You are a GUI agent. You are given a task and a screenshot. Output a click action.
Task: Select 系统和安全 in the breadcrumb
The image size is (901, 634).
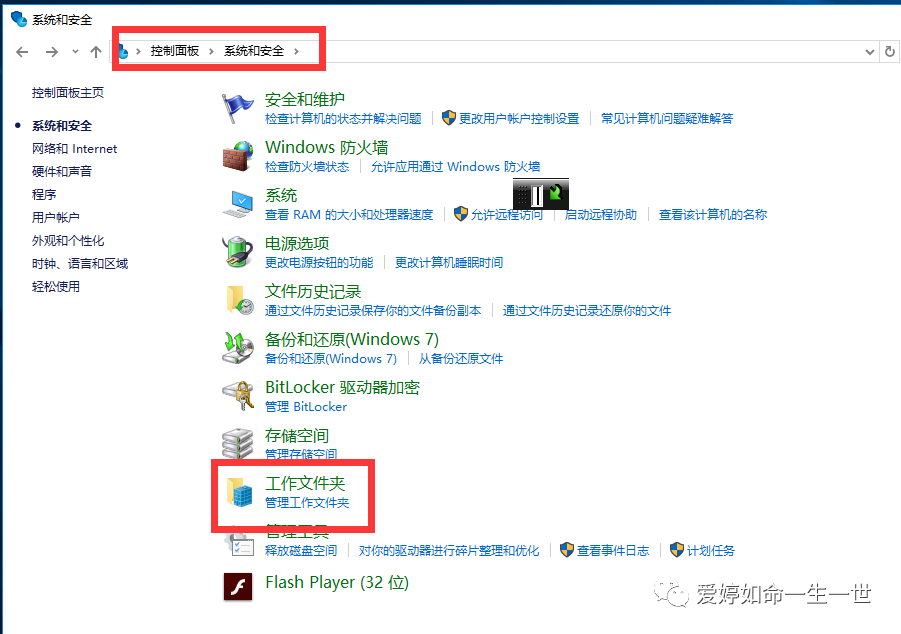coord(254,51)
